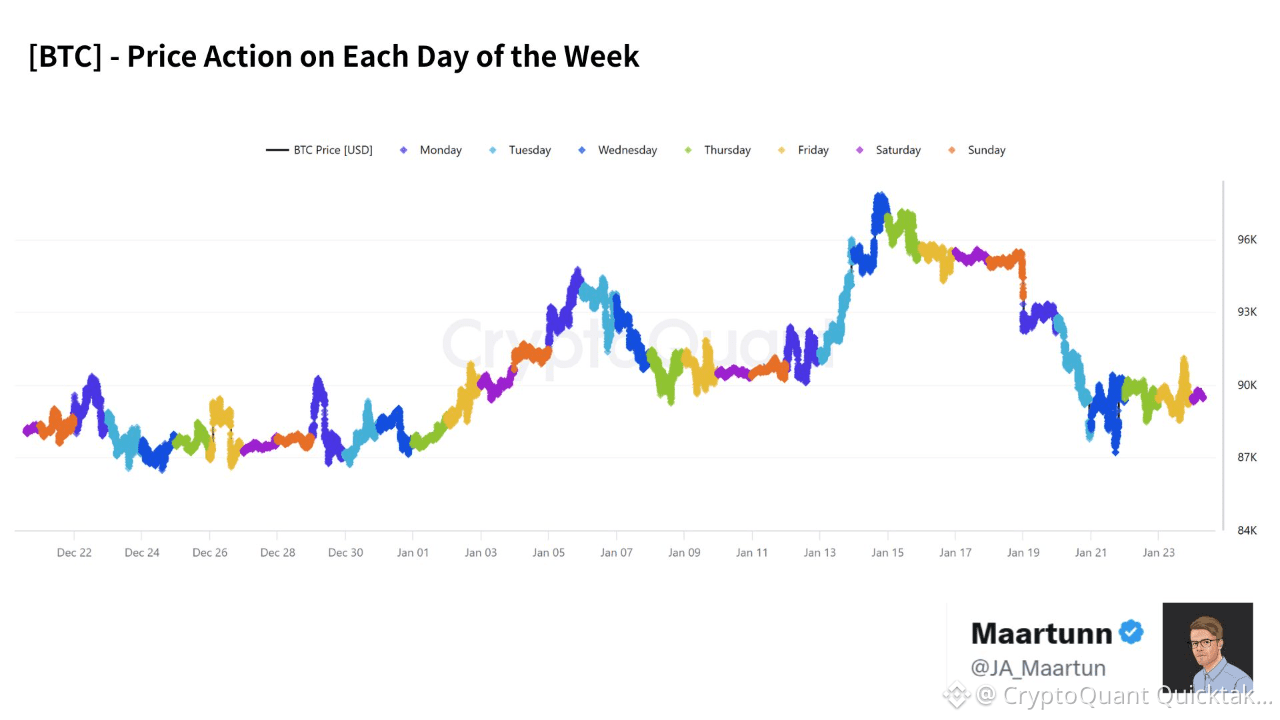Screen dimensions: 1280x720
Task: Click the Maartunn author name
Action: [x=1041, y=633]
